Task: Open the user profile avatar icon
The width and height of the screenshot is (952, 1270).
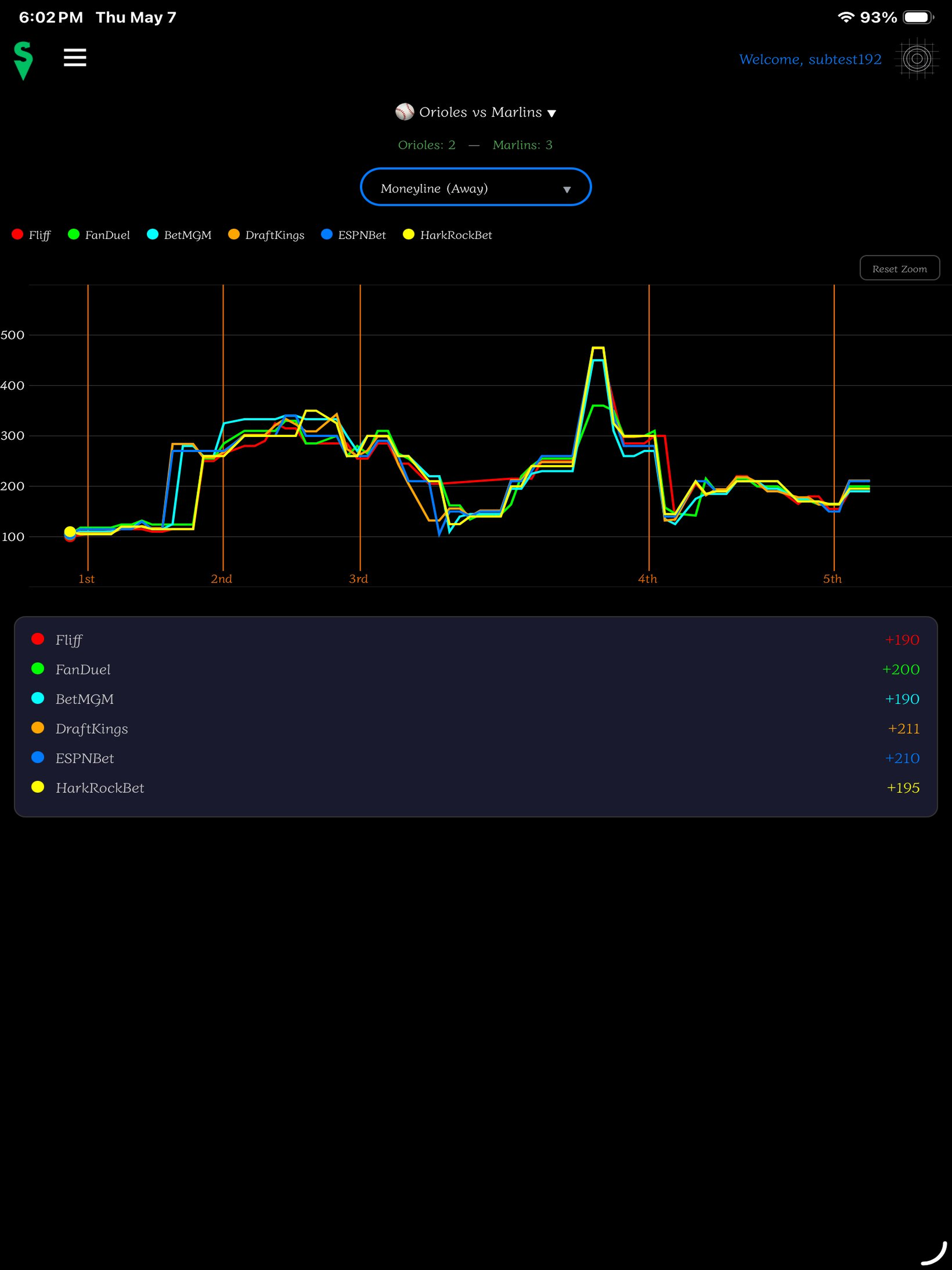Action: coord(916,59)
